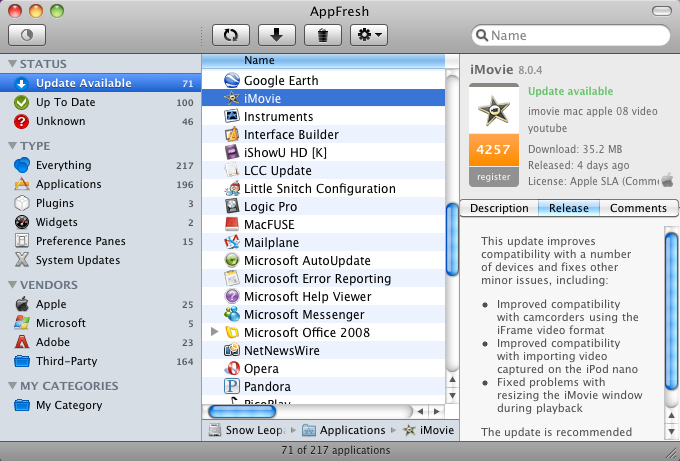Click the System Updates X icon
The height and width of the screenshot is (461, 680).
[x=22, y=260]
